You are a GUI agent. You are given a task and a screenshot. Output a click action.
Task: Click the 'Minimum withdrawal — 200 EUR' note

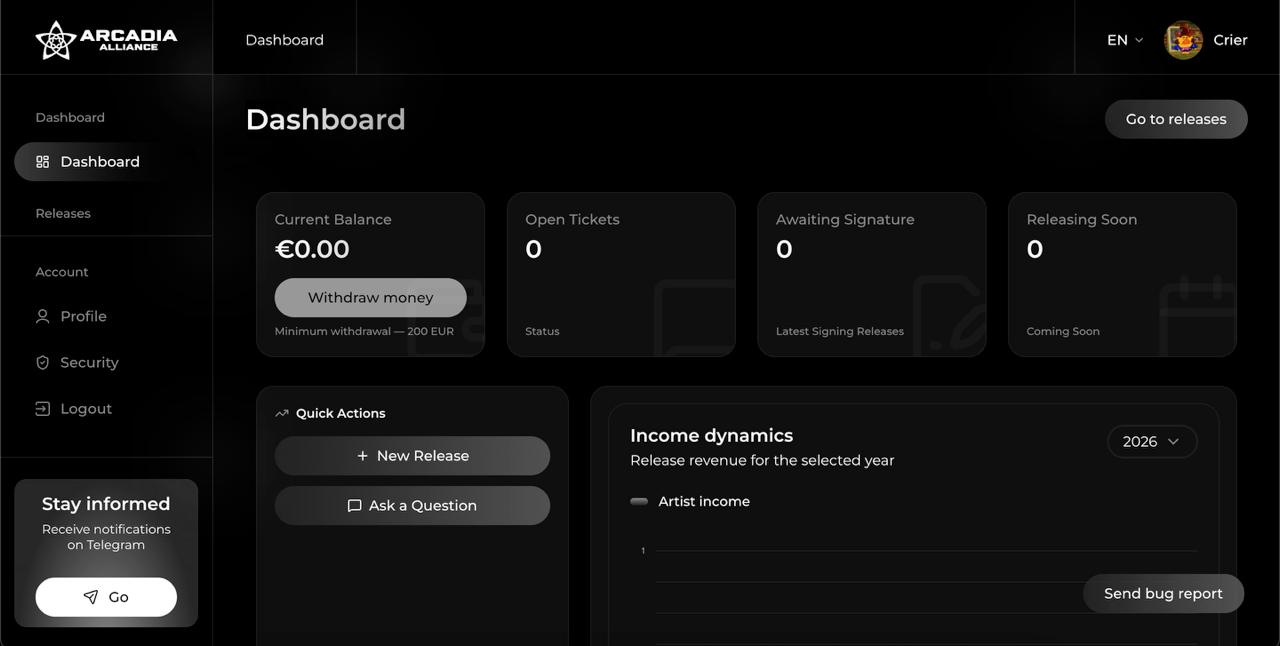364,331
